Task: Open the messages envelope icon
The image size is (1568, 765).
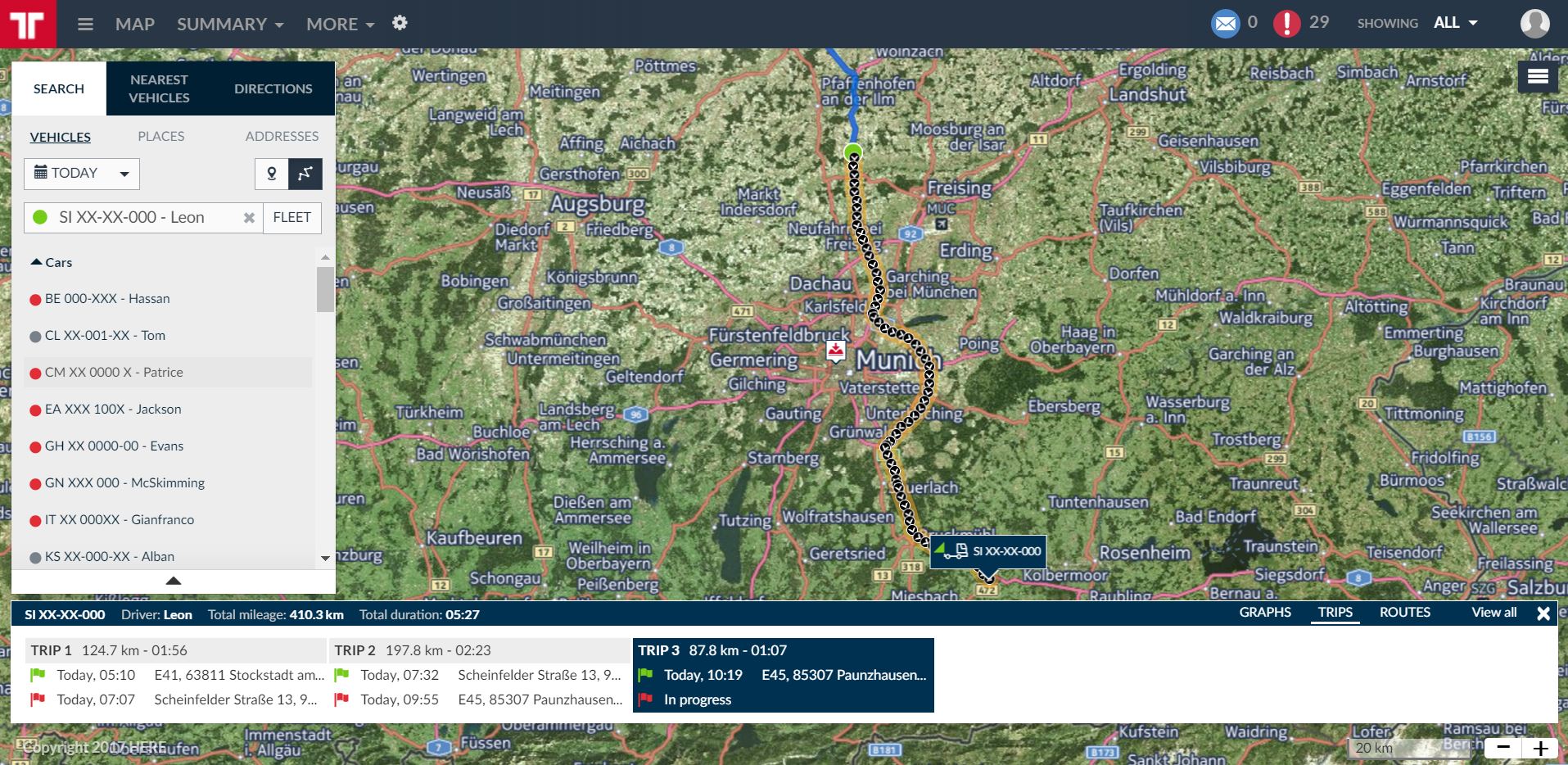Action: point(1225,24)
